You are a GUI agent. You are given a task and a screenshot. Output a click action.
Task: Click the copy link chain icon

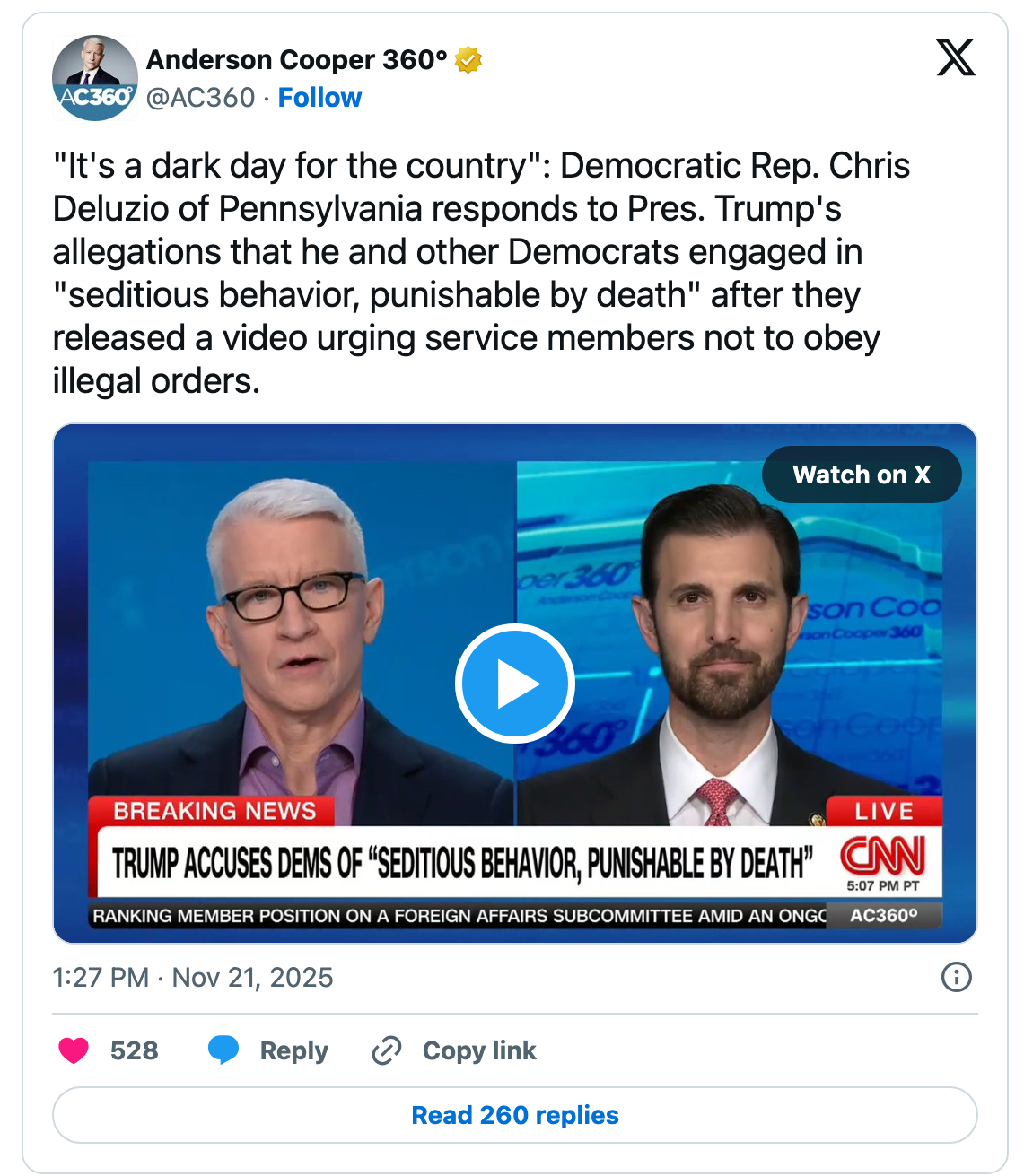tap(386, 1050)
